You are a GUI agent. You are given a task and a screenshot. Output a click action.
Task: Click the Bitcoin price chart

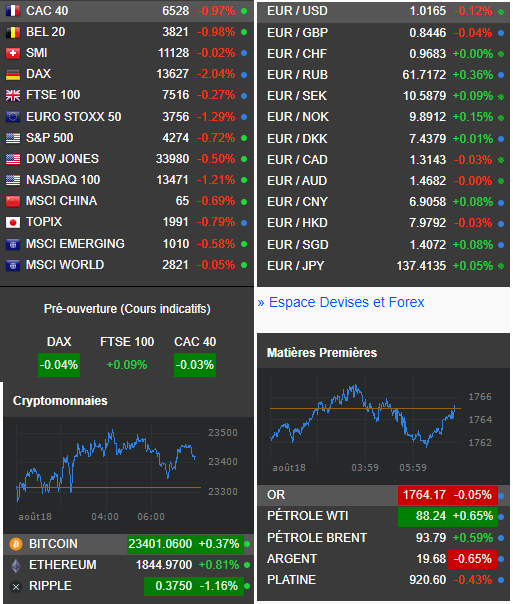tap(127, 473)
